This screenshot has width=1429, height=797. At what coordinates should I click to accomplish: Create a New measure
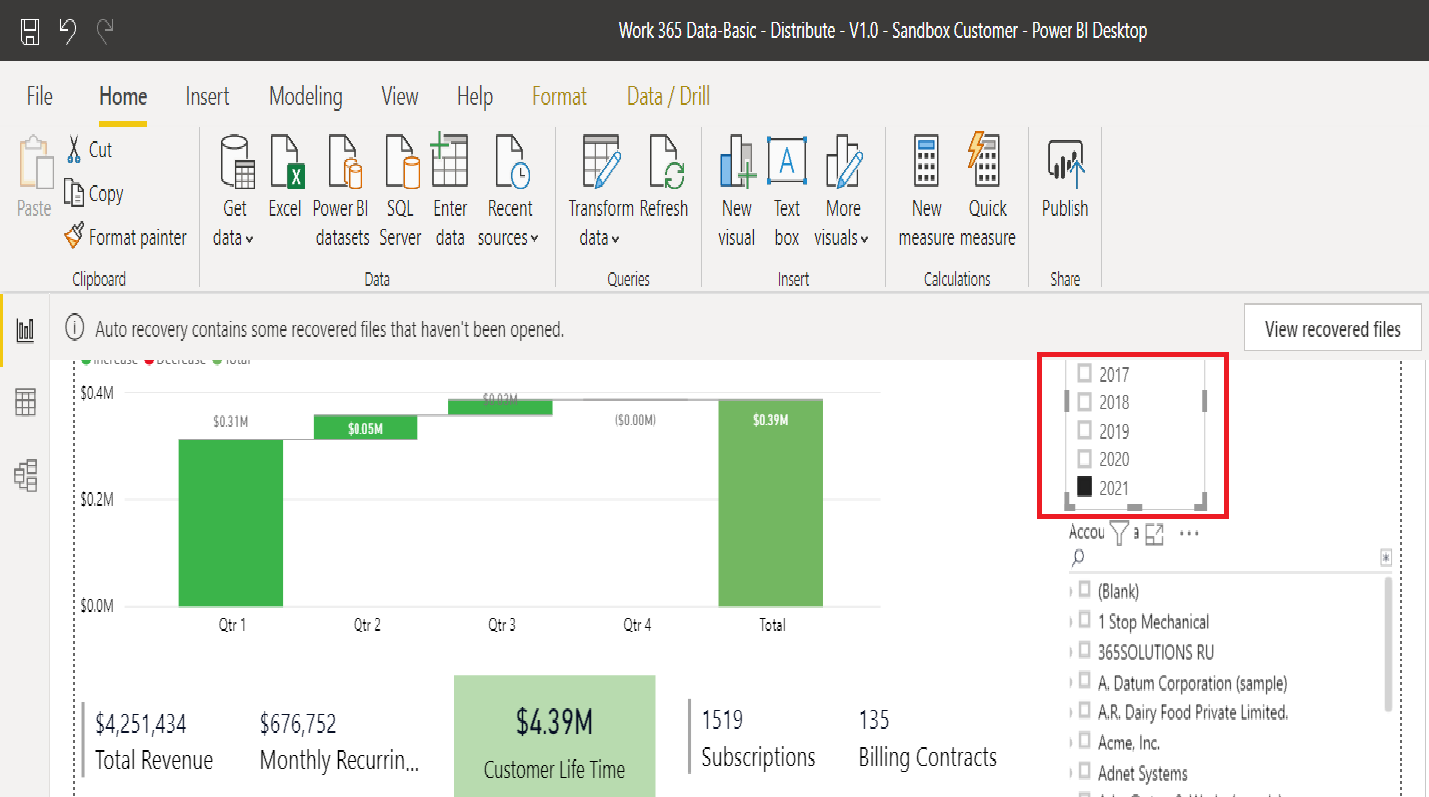pyautogui.click(x=926, y=192)
